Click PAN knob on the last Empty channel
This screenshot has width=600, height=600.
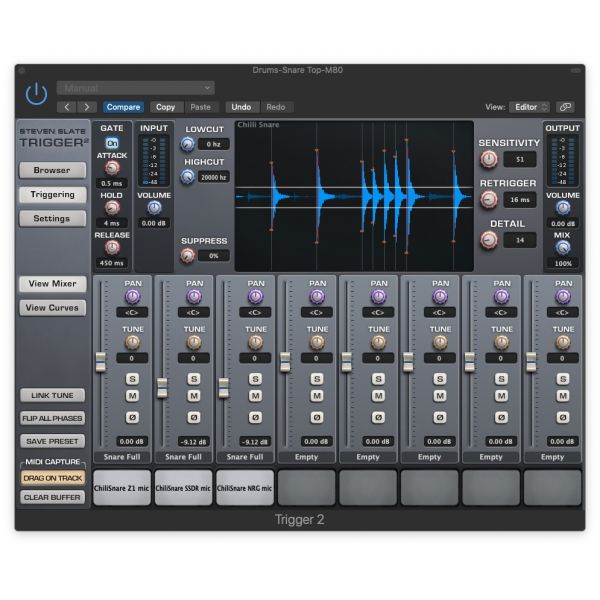coord(562,297)
